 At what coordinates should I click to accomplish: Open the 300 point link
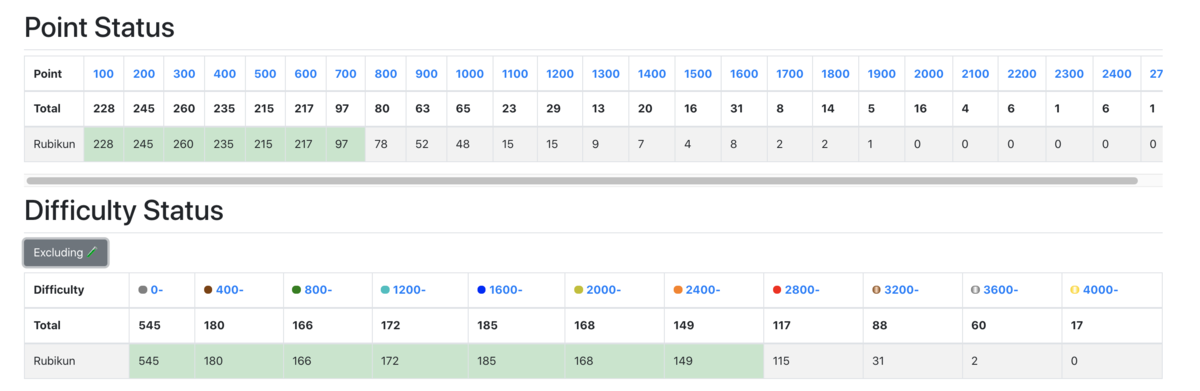(x=184, y=74)
